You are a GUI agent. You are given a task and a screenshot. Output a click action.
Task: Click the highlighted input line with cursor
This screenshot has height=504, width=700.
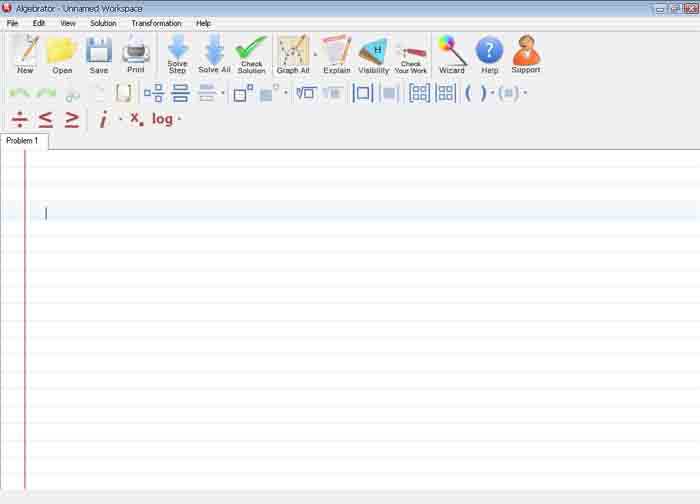click(x=362, y=213)
